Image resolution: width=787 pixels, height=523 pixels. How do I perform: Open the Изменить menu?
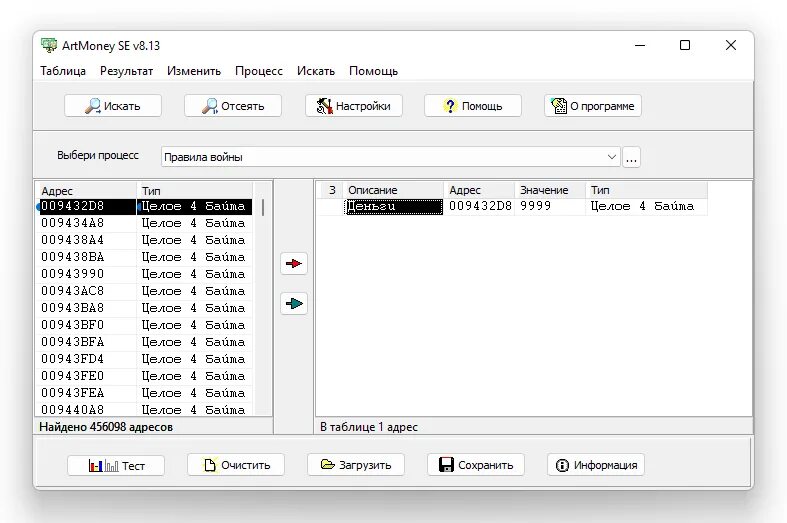194,71
